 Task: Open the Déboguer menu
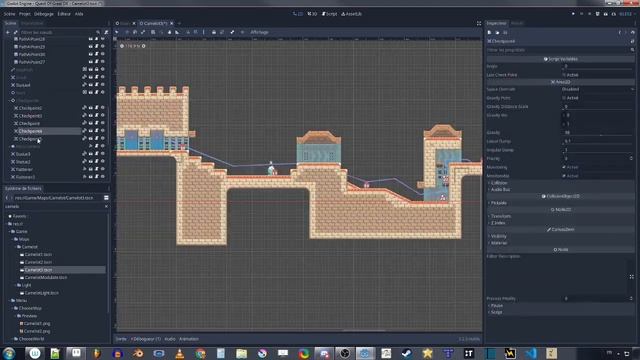[x=44, y=14]
